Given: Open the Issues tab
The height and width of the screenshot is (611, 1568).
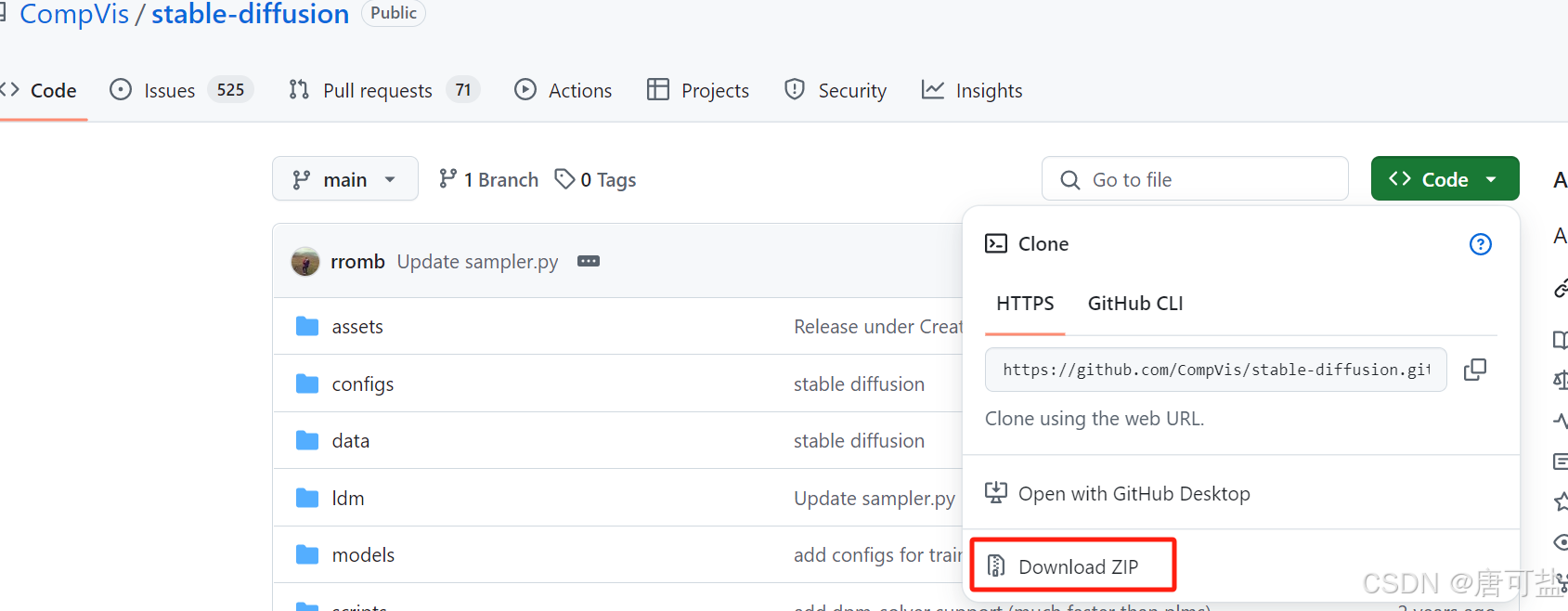Looking at the screenshot, I should coord(181,90).
